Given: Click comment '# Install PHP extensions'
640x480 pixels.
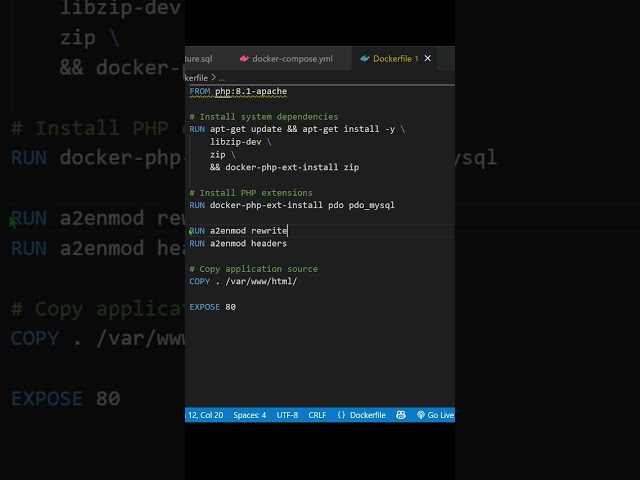Looking at the screenshot, I should tap(251, 193).
